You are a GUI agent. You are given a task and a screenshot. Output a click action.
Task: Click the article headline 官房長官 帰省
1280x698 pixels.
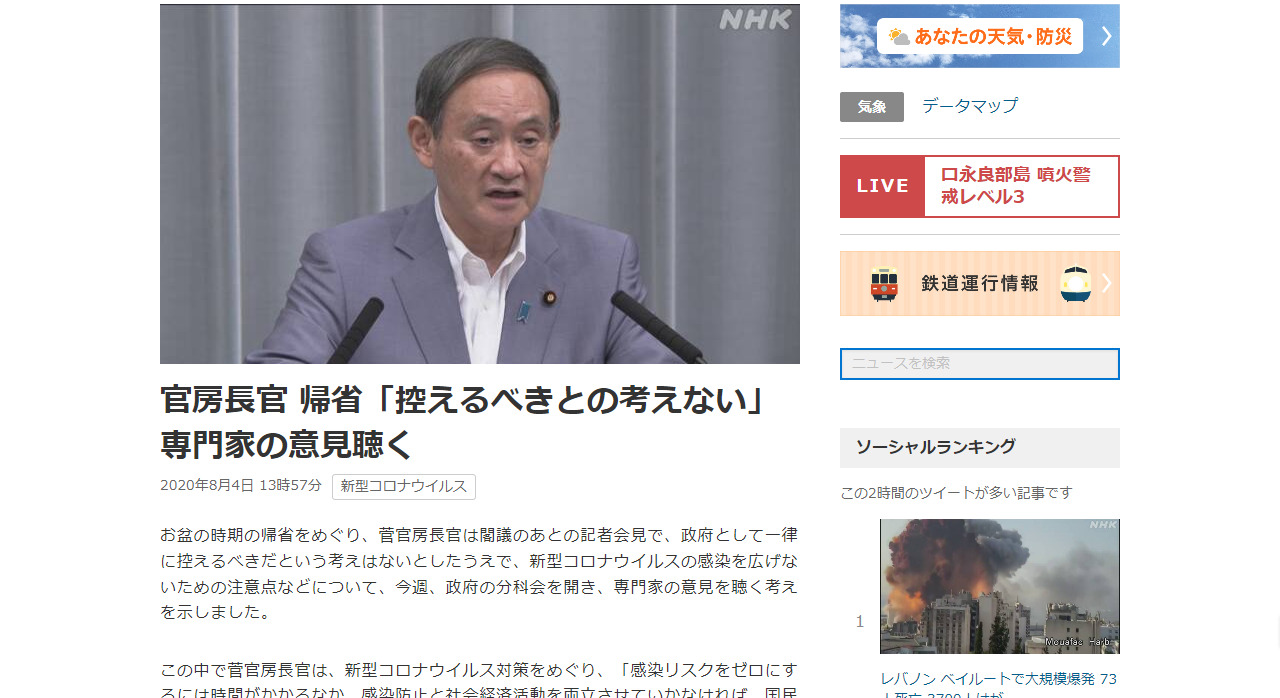463,422
